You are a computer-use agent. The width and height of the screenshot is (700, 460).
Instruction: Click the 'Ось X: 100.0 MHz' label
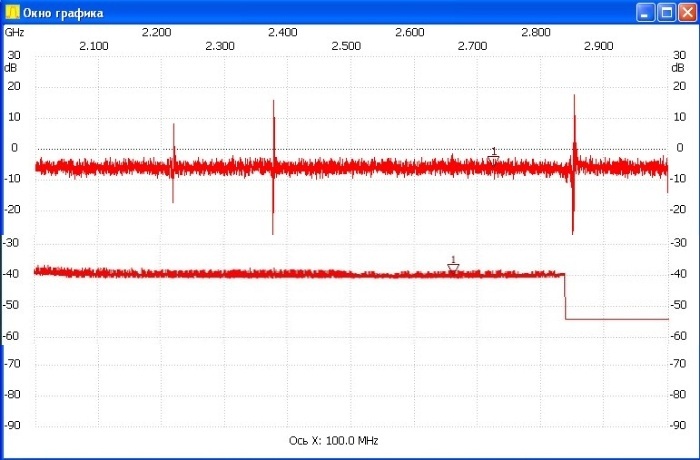333,441
